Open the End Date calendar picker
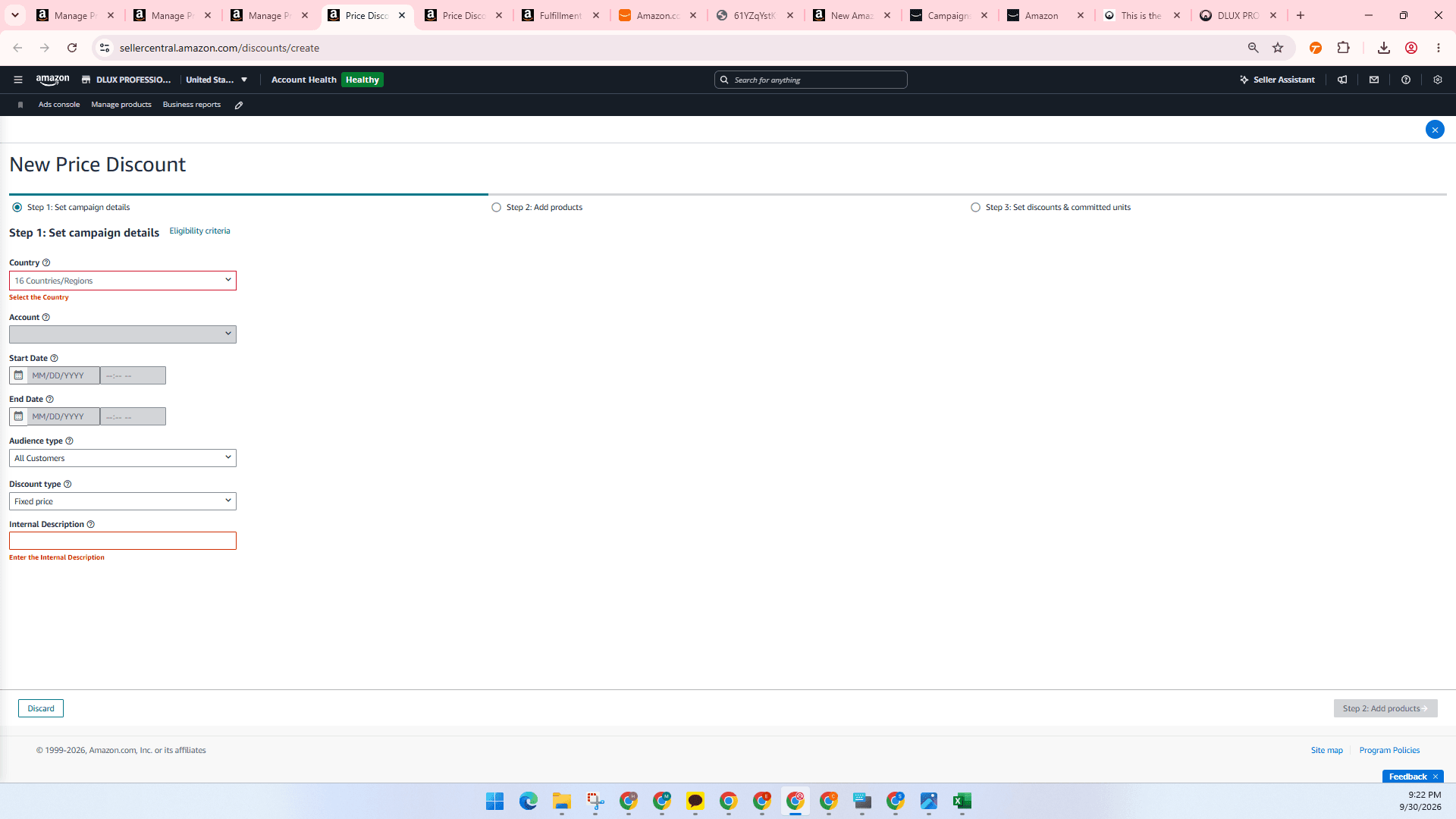The height and width of the screenshot is (819, 1456). pyautogui.click(x=18, y=416)
